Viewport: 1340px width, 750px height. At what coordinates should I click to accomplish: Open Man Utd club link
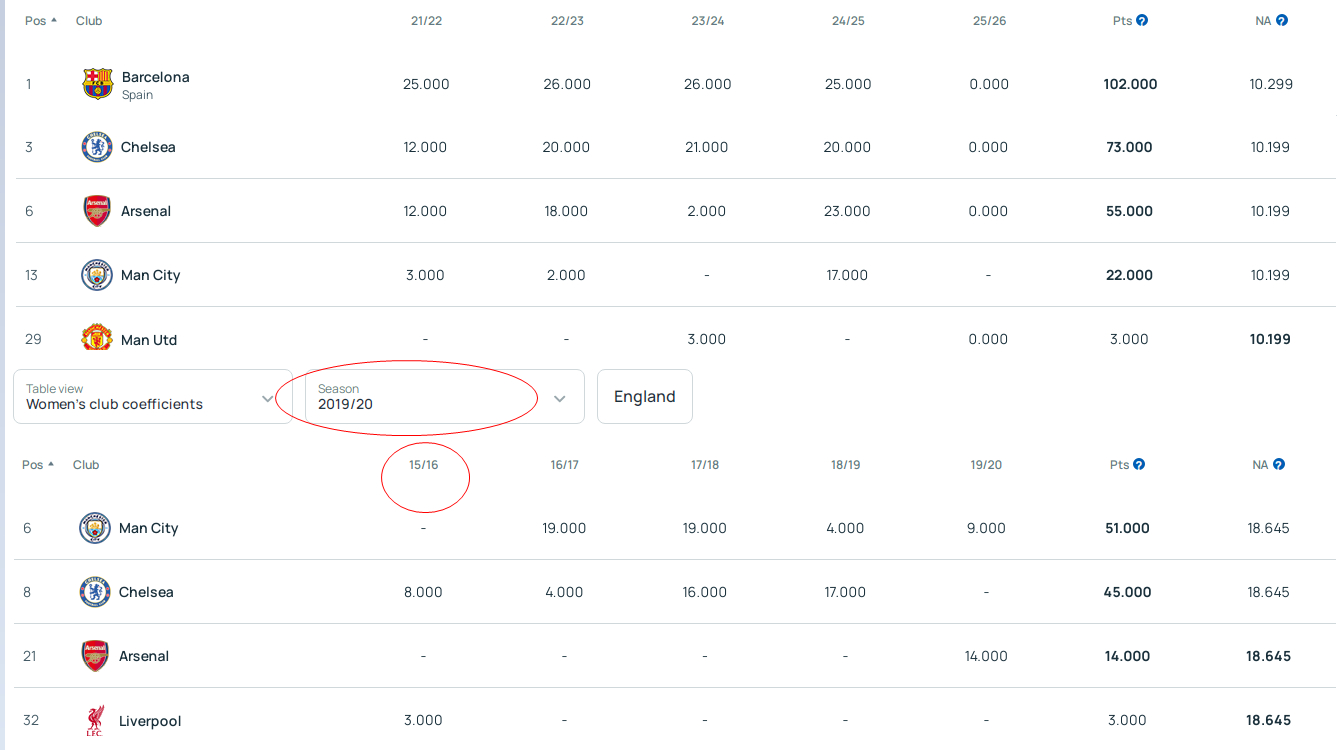pos(149,340)
